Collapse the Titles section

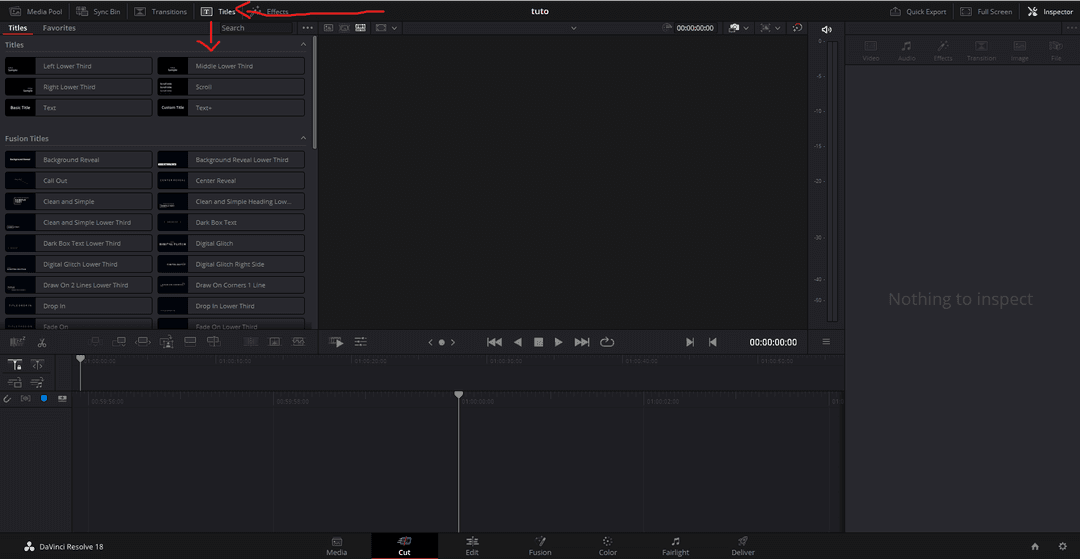click(303, 45)
